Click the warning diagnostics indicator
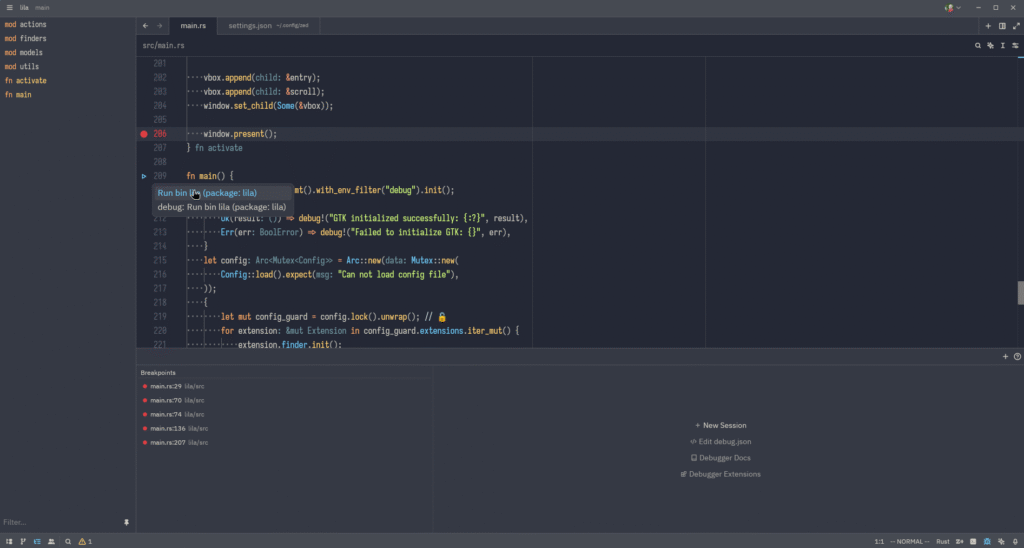This screenshot has width=1024, height=548. pyautogui.click(x=85, y=541)
